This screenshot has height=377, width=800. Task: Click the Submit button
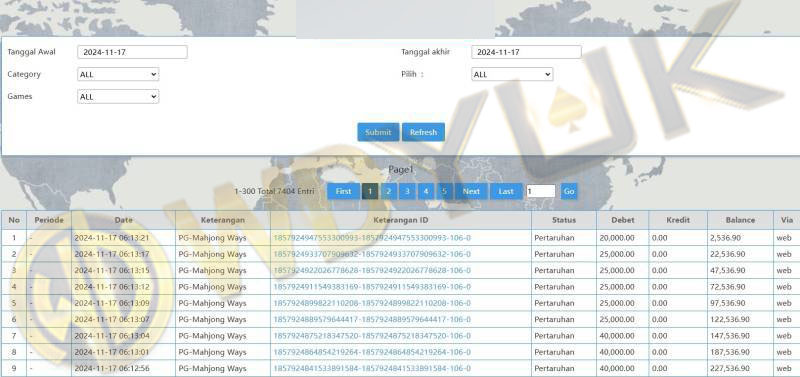[x=378, y=132]
